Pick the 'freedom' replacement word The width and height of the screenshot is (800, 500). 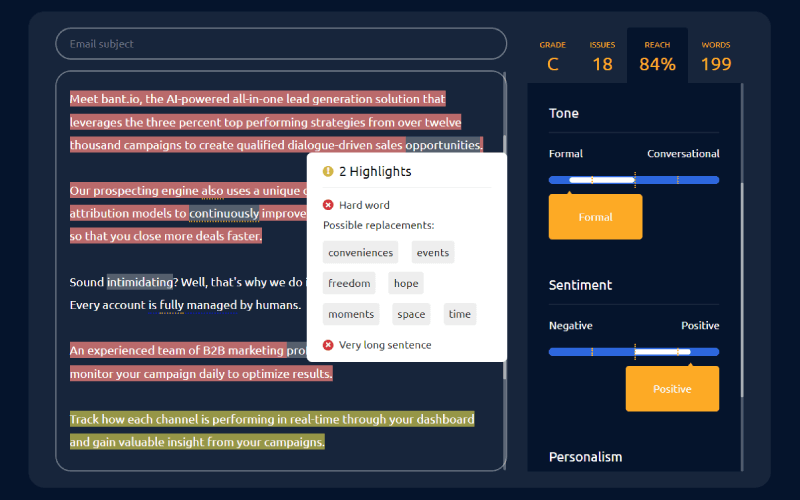(x=349, y=283)
